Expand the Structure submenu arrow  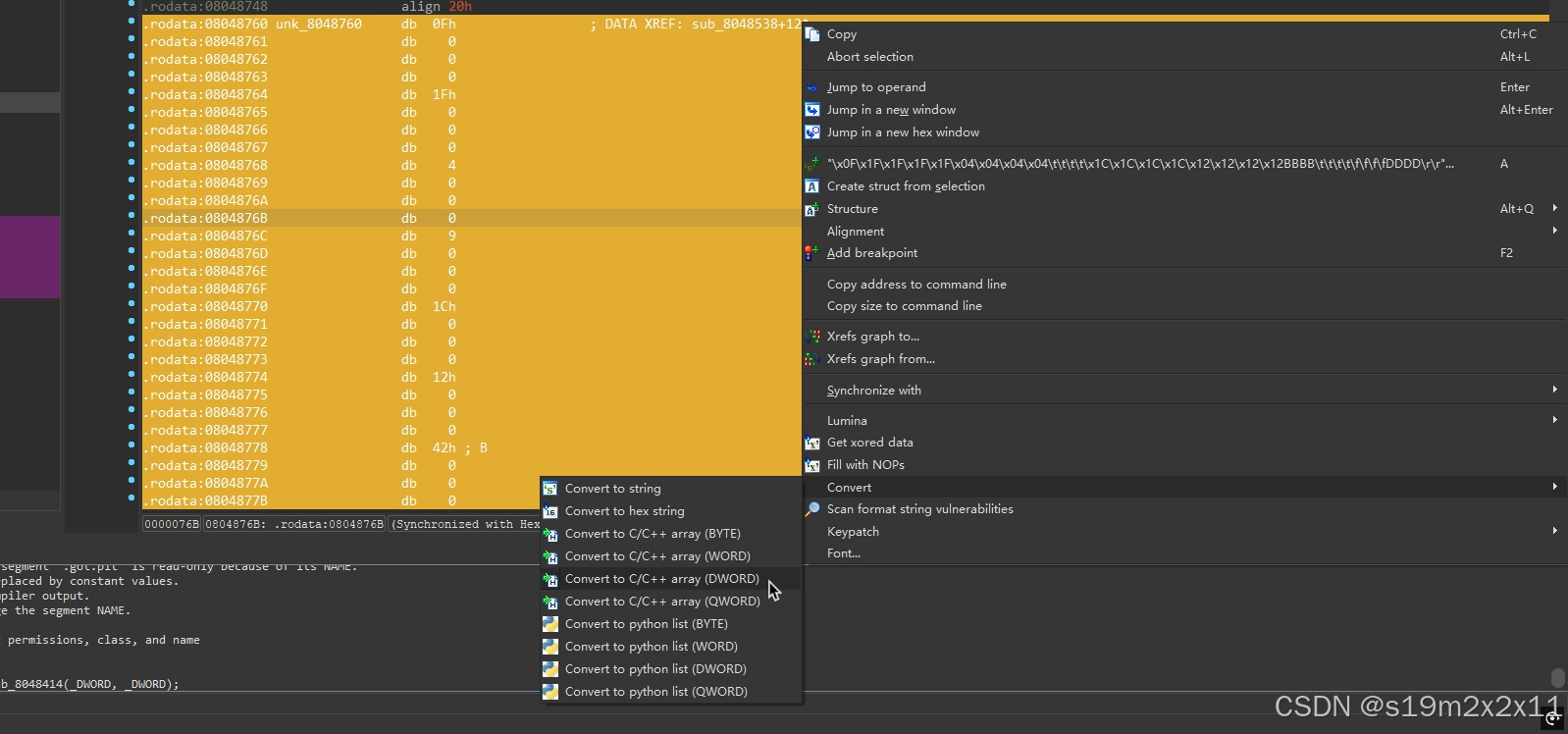click(x=1554, y=208)
